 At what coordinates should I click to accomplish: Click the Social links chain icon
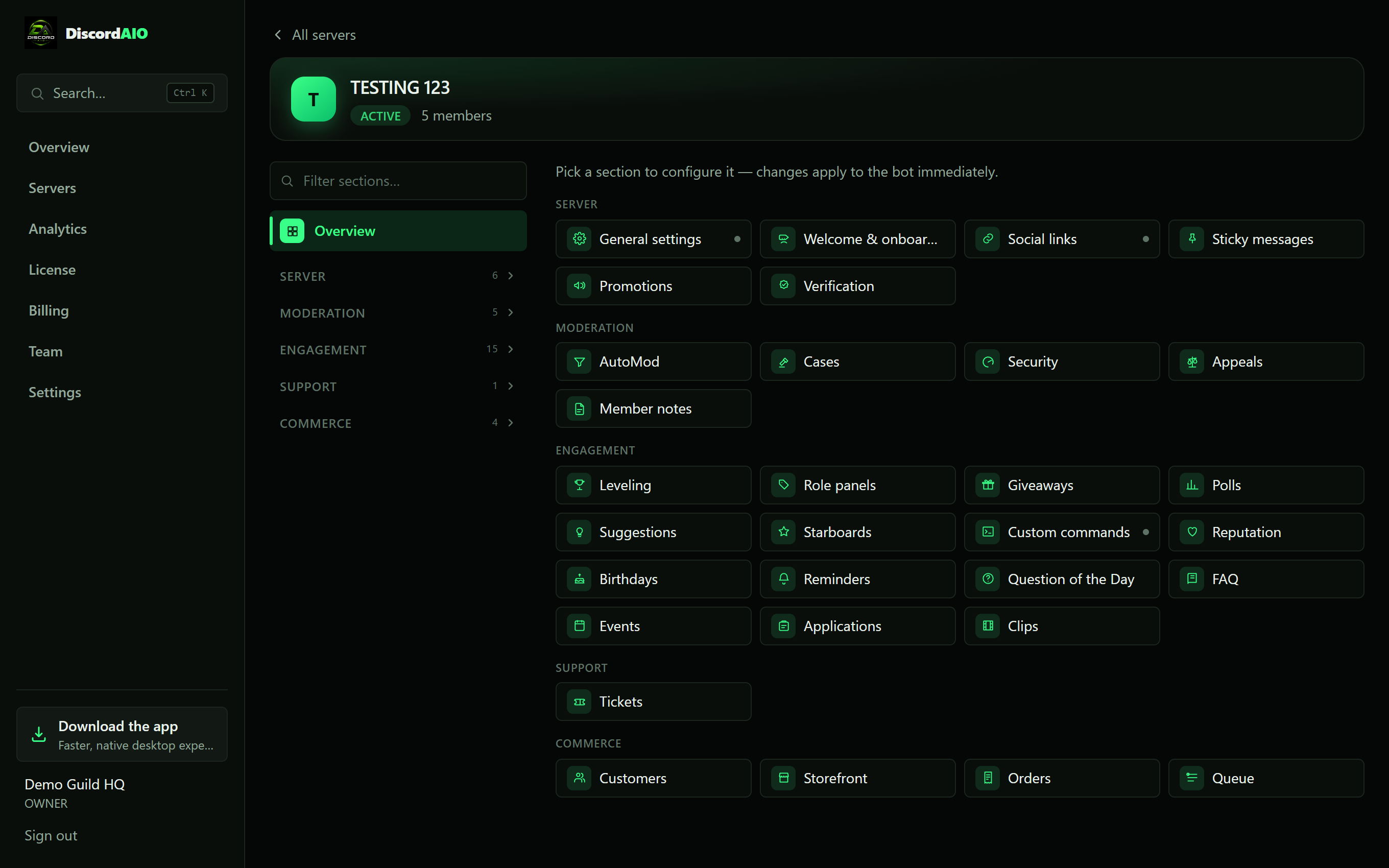[988, 239]
